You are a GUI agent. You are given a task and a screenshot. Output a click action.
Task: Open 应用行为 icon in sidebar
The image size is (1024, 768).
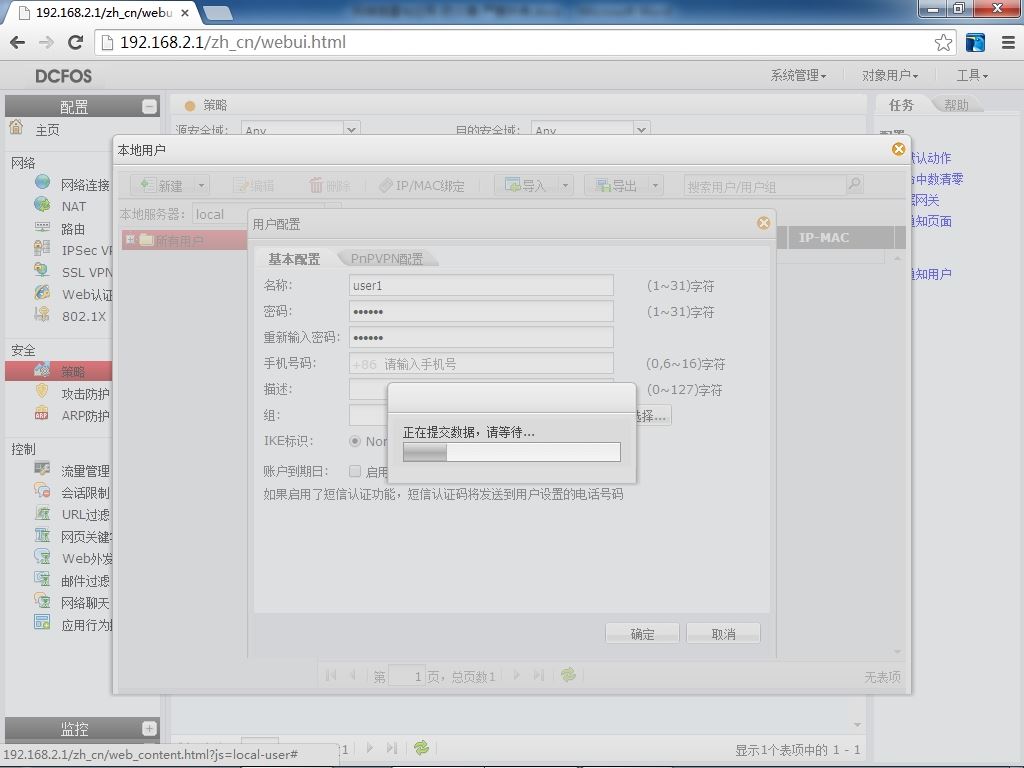pyautogui.click(x=42, y=622)
